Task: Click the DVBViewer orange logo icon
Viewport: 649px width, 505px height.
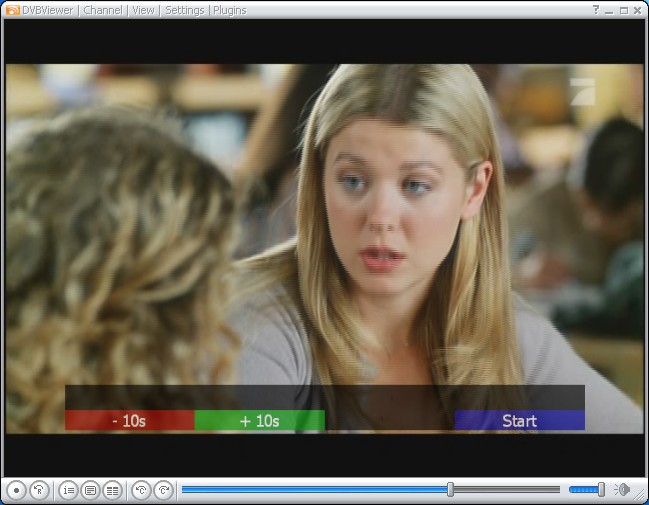Action: tap(13, 10)
